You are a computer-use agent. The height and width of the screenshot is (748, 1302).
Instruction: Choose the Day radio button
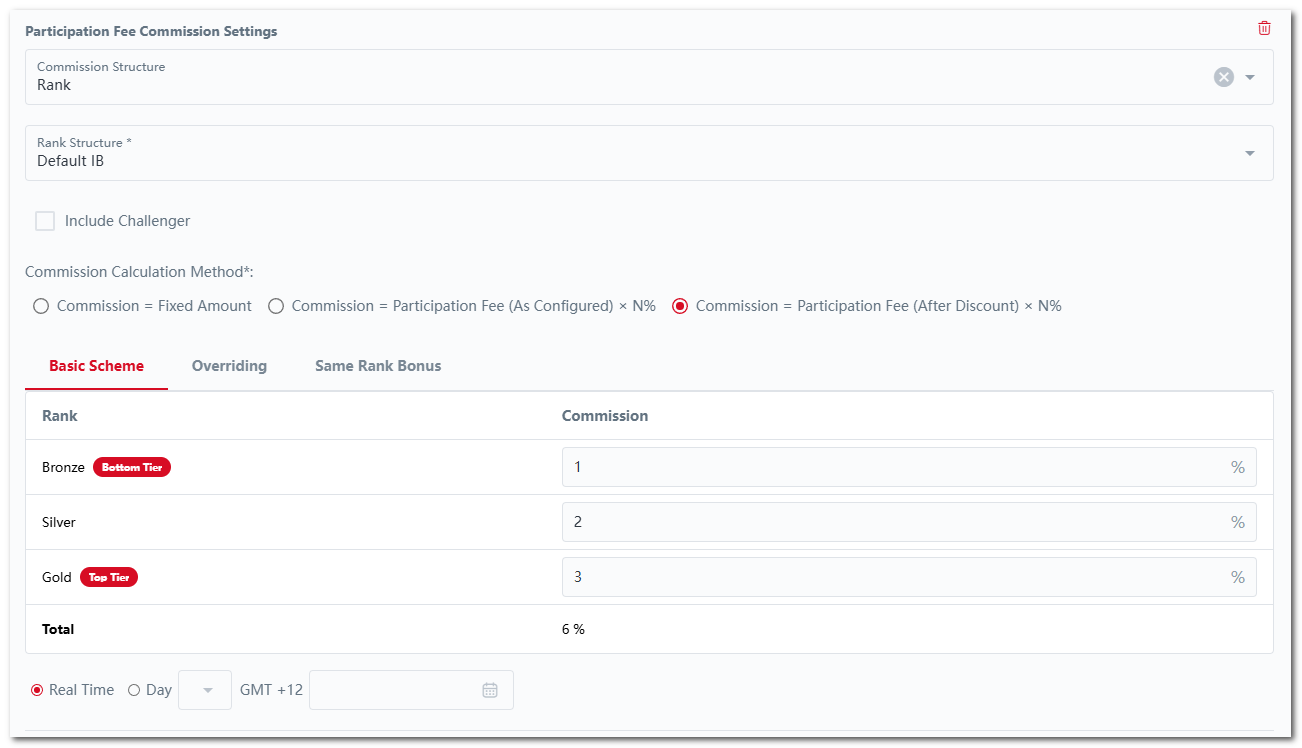[134, 690]
